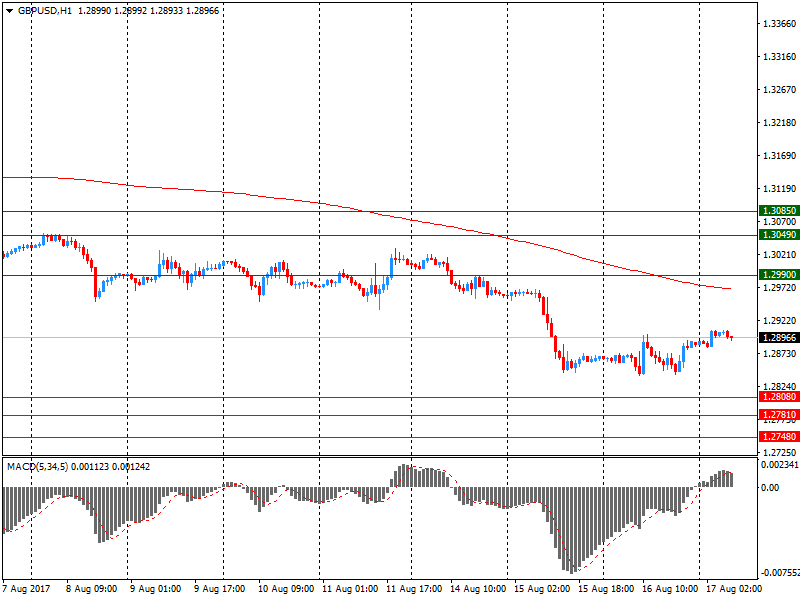The width and height of the screenshot is (800, 600).
Task: Select the 1.27810 red support level label
Action: click(x=779, y=415)
